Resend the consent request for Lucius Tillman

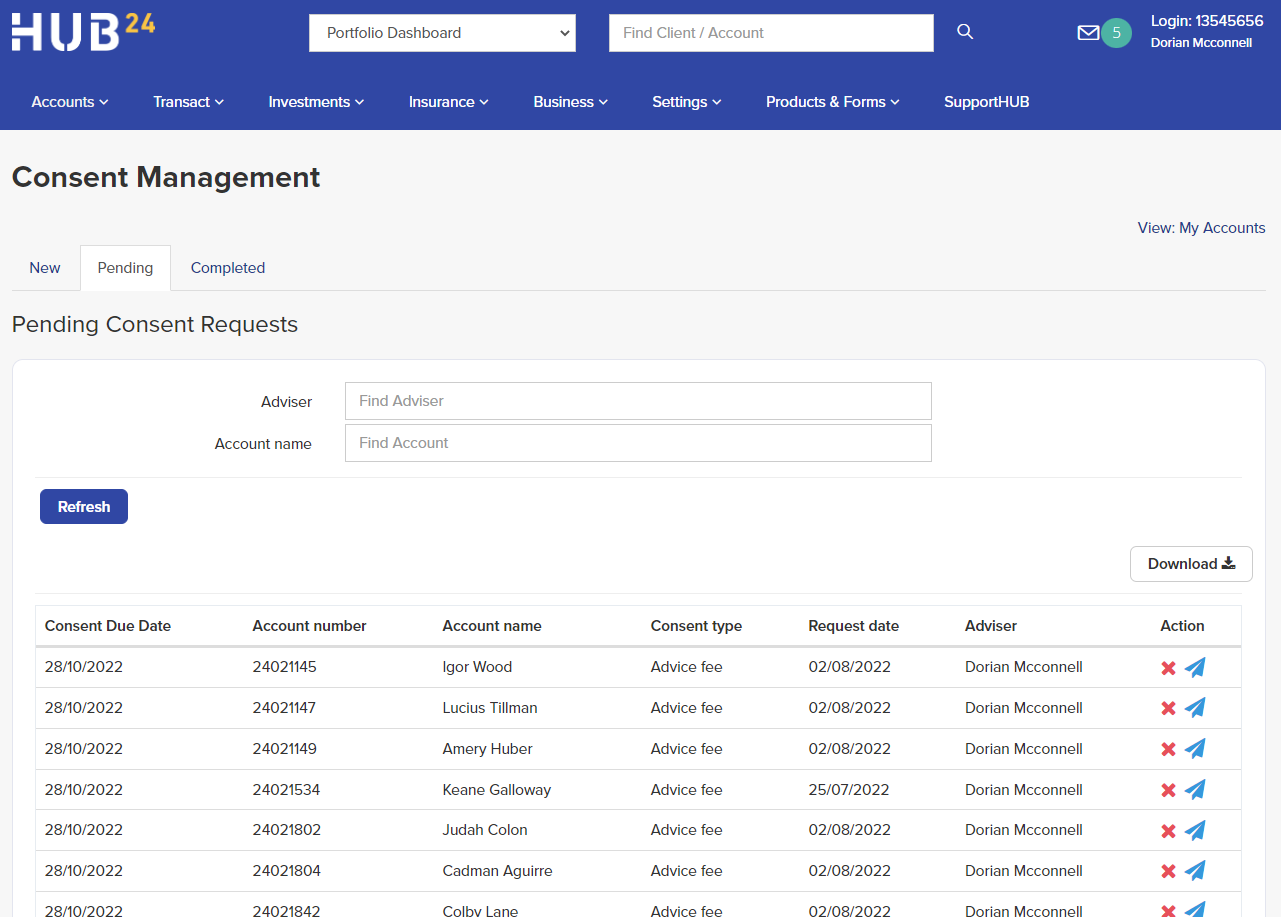(1195, 707)
